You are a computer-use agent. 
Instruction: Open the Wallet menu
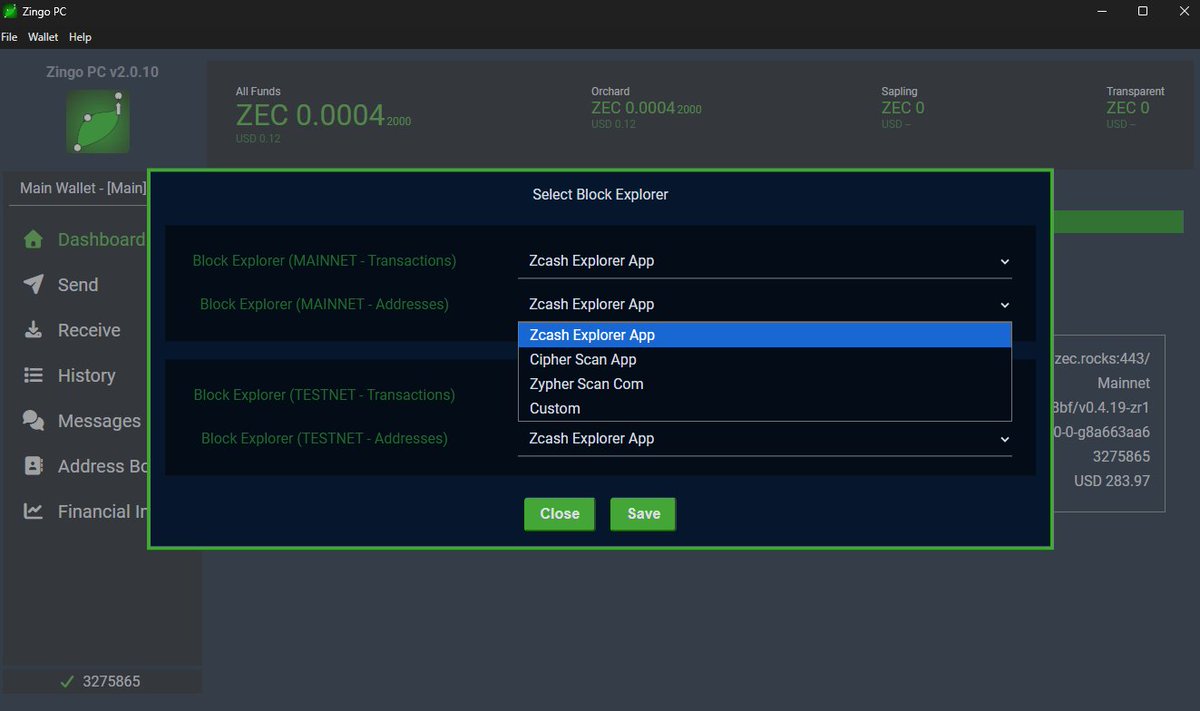click(43, 37)
